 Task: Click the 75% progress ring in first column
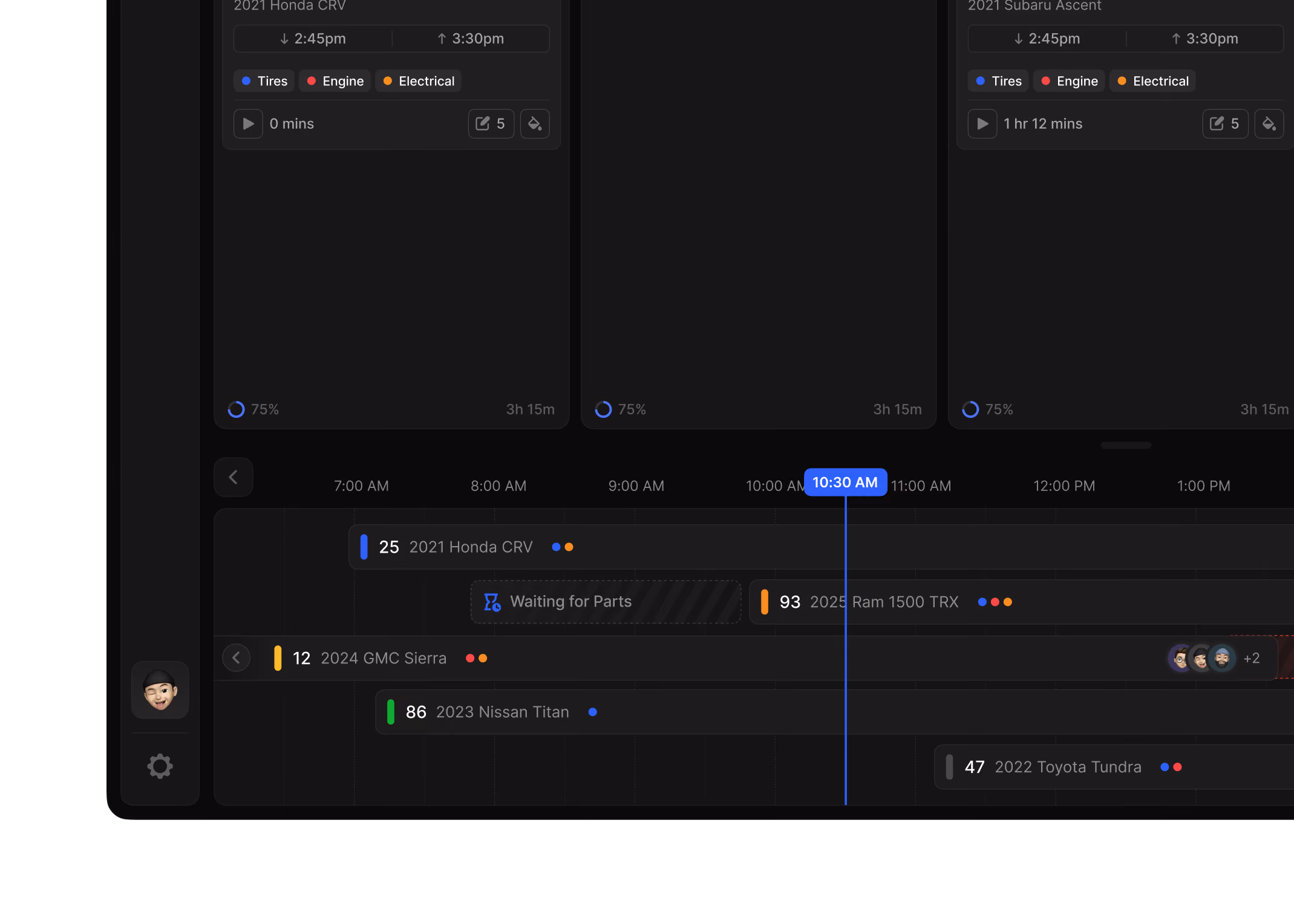(x=236, y=409)
